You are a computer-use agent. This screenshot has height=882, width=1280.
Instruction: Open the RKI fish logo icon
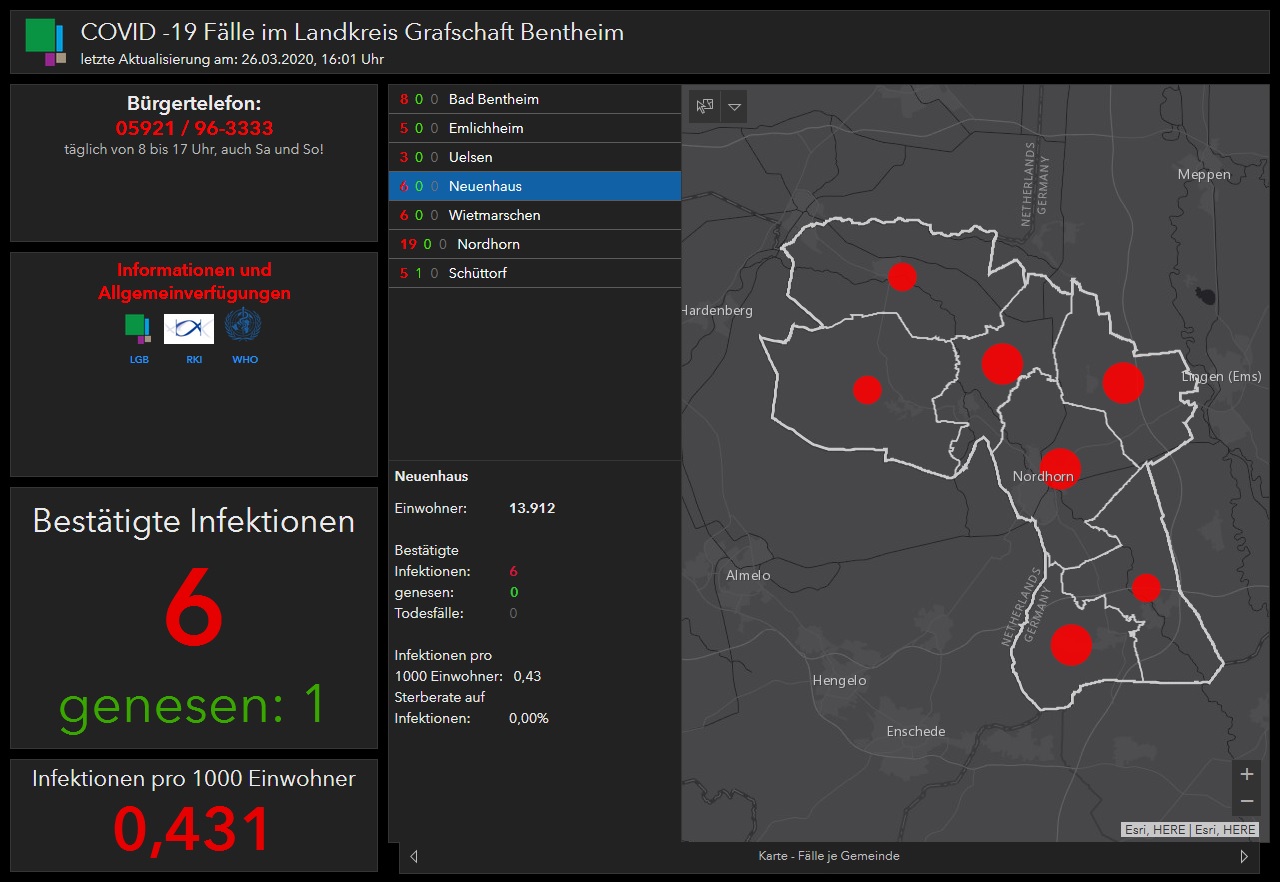pyautogui.click(x=189, y=327)
